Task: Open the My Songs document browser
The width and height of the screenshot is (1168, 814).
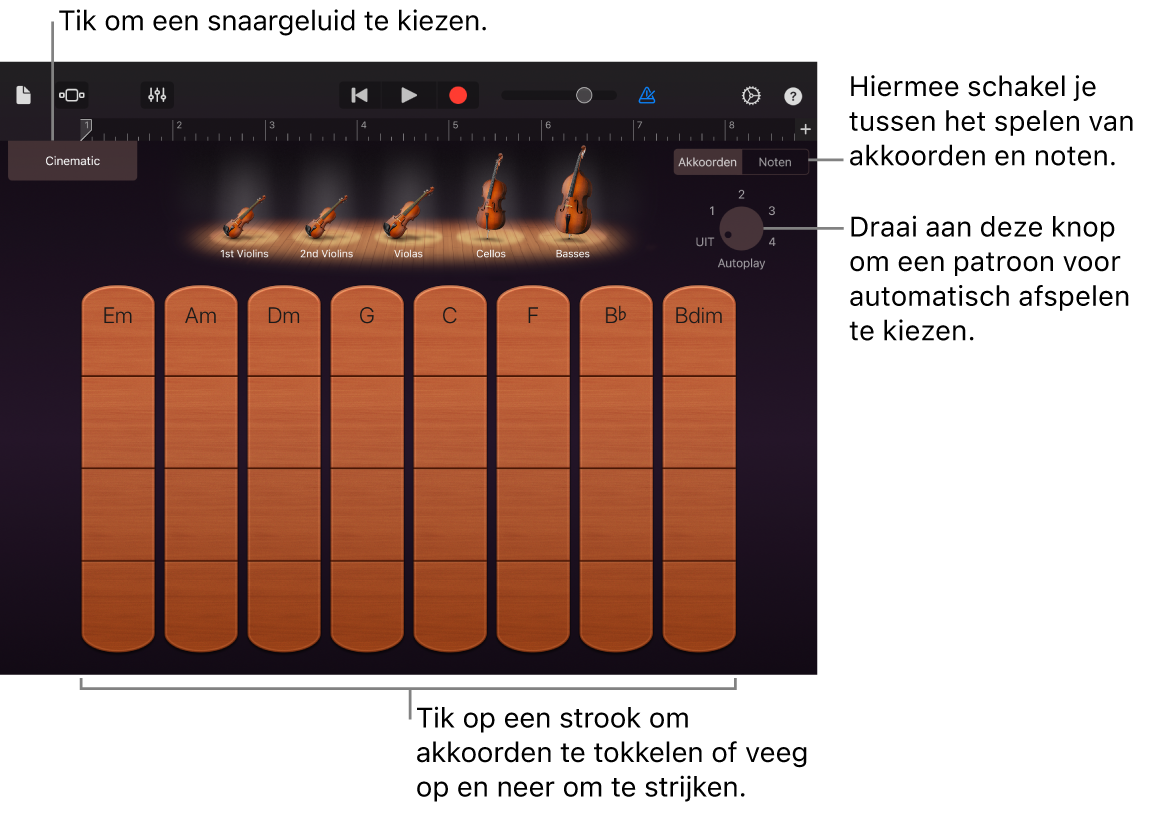Action: [x=22, y=95]
